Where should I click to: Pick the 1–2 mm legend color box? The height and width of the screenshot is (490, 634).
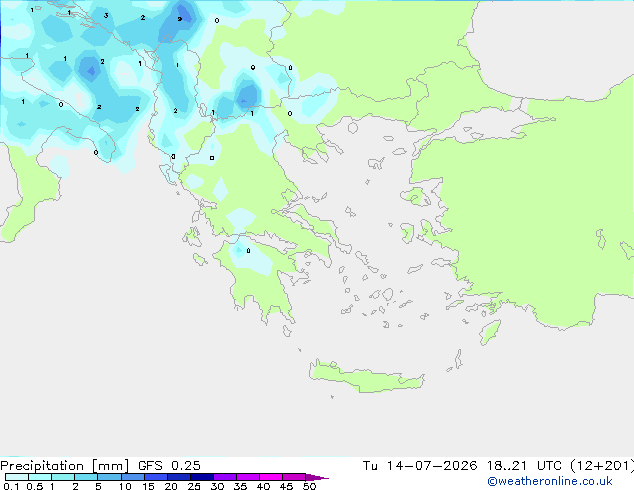pos(63,477)
